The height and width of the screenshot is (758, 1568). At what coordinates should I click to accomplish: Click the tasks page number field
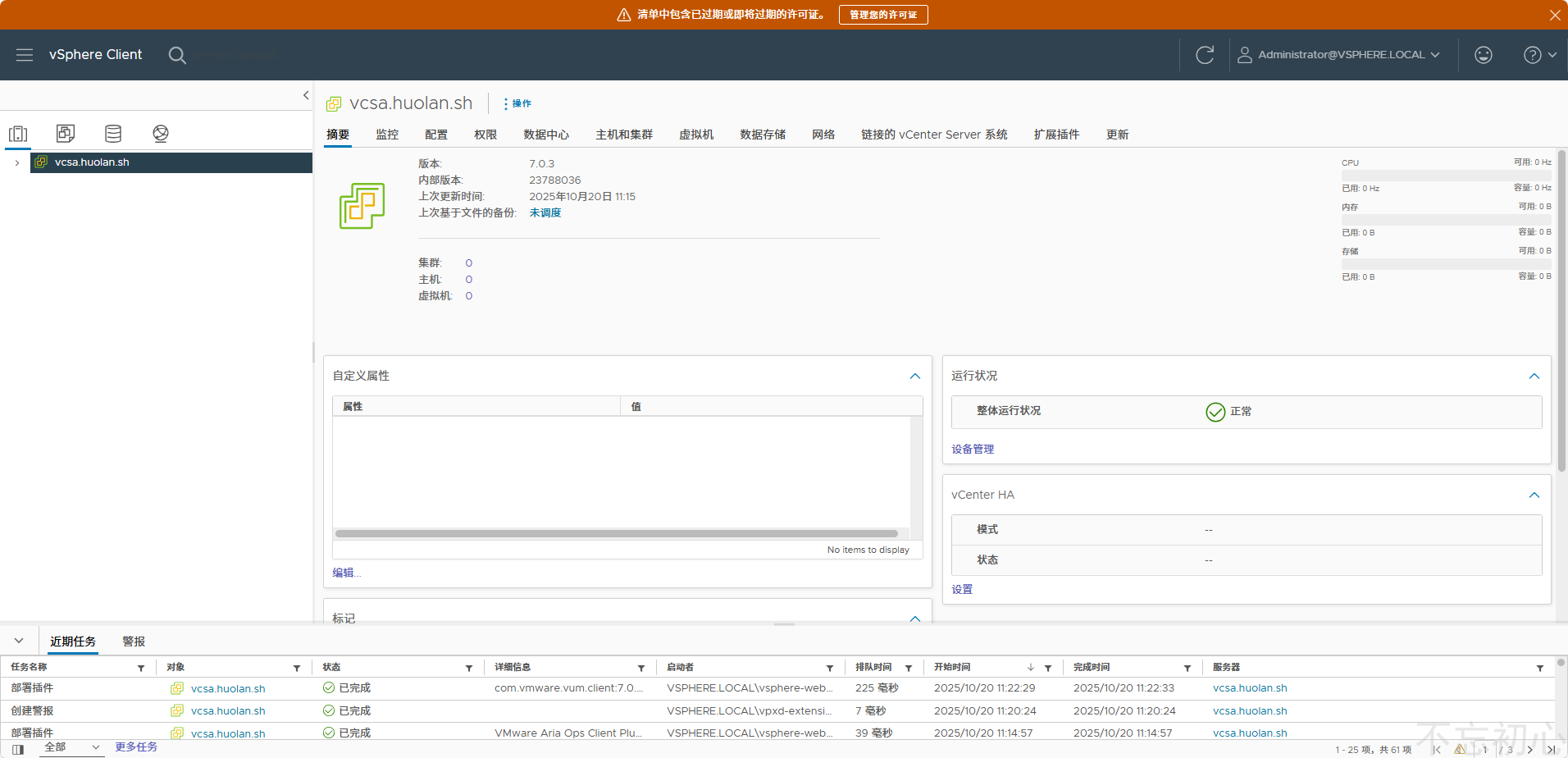pyautogui.click(x=1484, y=750)
